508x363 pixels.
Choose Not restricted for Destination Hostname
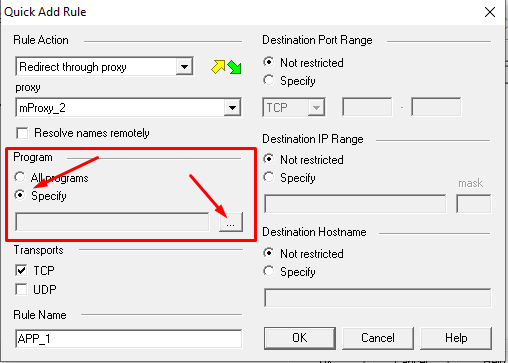(269, 253)
